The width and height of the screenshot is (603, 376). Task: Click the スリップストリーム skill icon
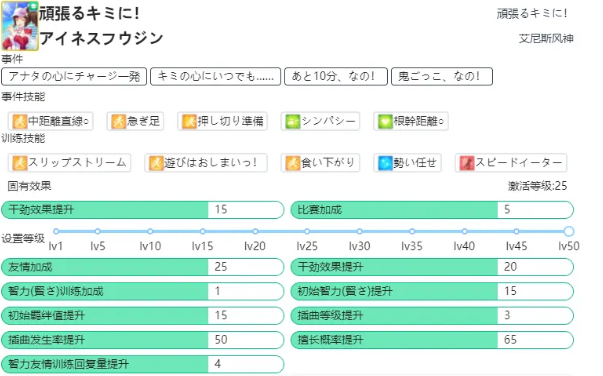[x=20, y=163]
